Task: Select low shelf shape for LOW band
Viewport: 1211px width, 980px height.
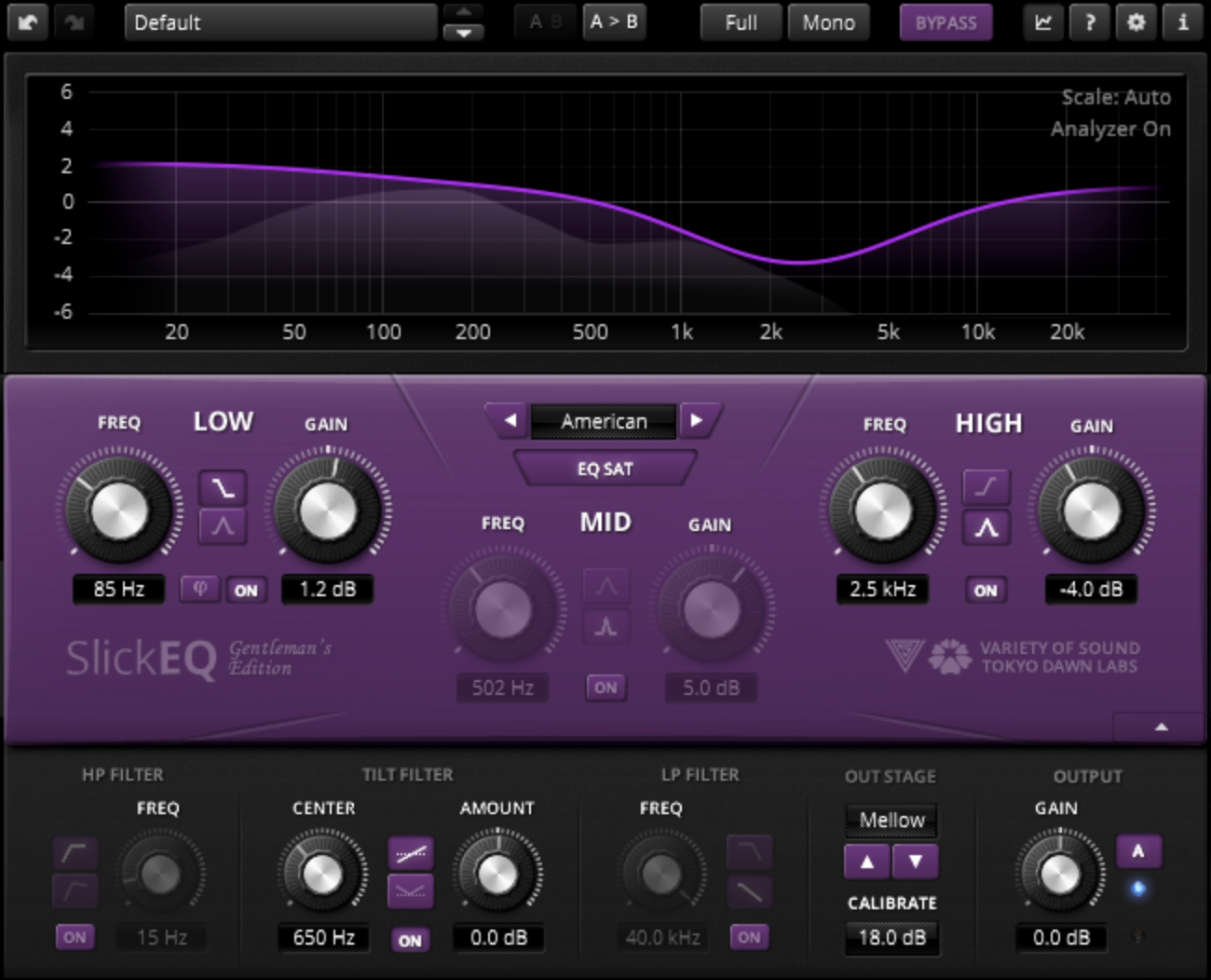Action: pyautogui.click(x=222, y=487)
